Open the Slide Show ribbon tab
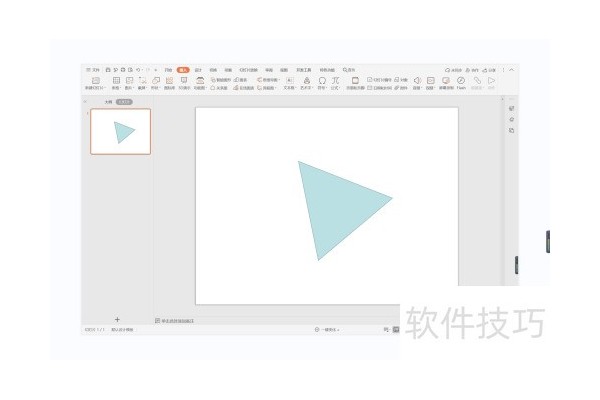Image resolution: width=600 pixels, height=400 pixels. pyautogui.click(x=249, y=70)
